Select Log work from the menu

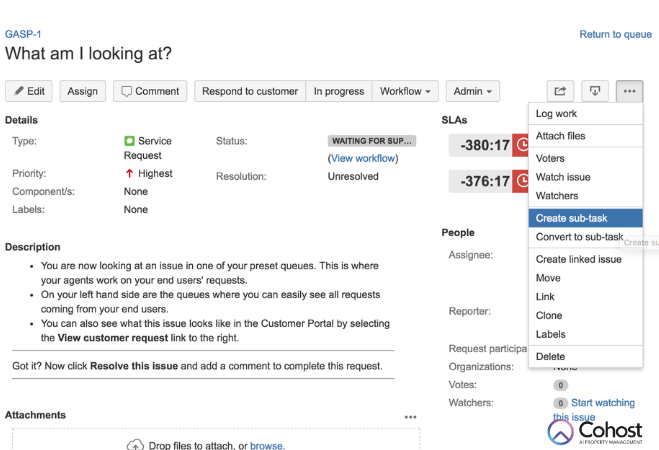point(585,113)
